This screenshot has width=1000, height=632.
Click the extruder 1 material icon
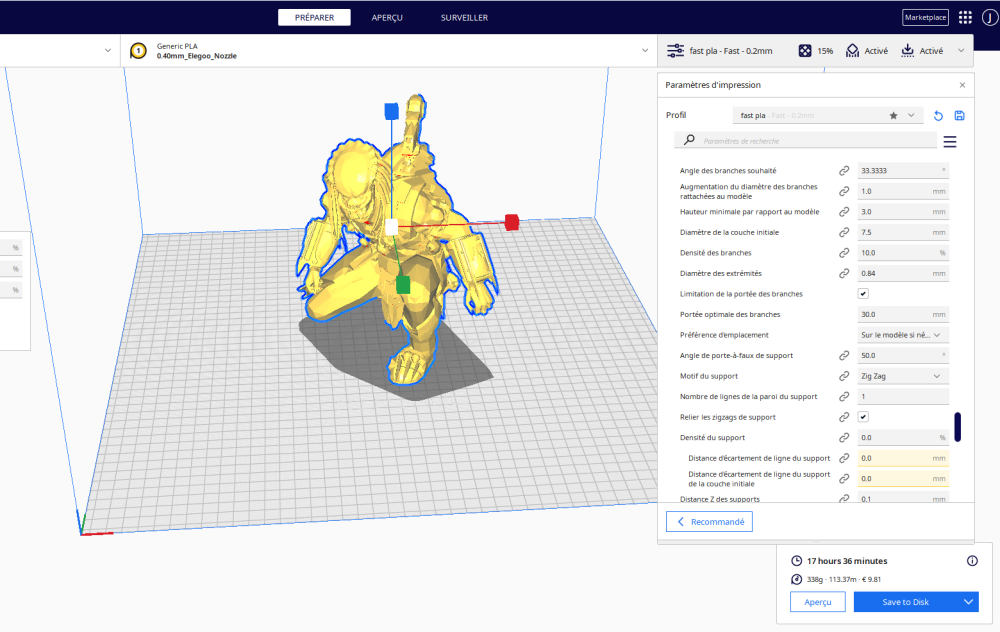click(138, 50)
